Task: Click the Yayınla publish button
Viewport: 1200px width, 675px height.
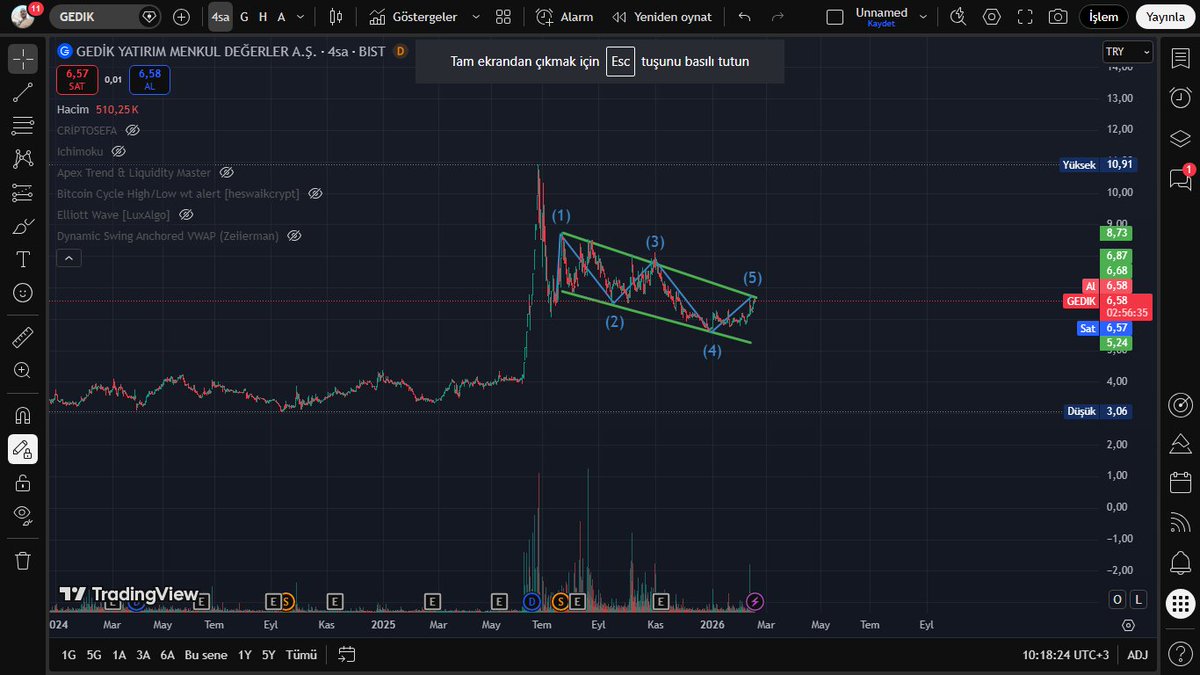Action: (1166, 17)
